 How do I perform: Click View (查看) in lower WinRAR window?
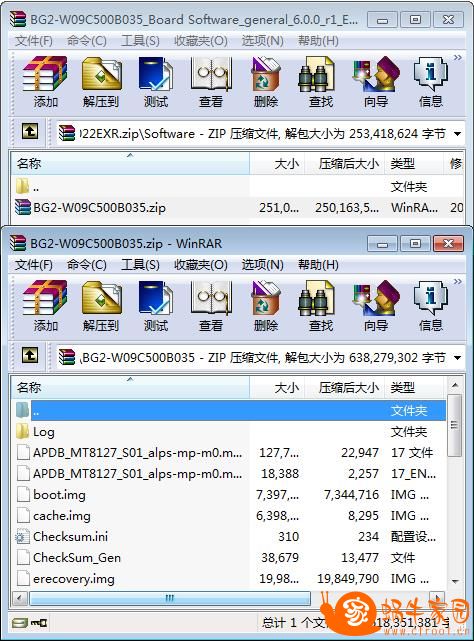211,307
